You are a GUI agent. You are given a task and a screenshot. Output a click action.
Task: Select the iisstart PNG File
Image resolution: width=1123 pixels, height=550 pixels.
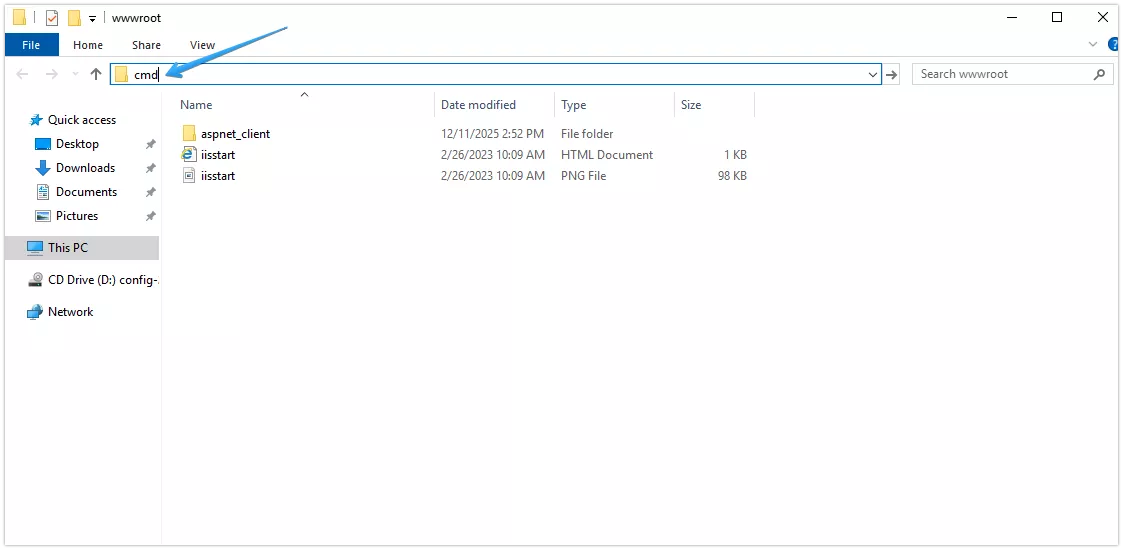(x=218, y=175)
